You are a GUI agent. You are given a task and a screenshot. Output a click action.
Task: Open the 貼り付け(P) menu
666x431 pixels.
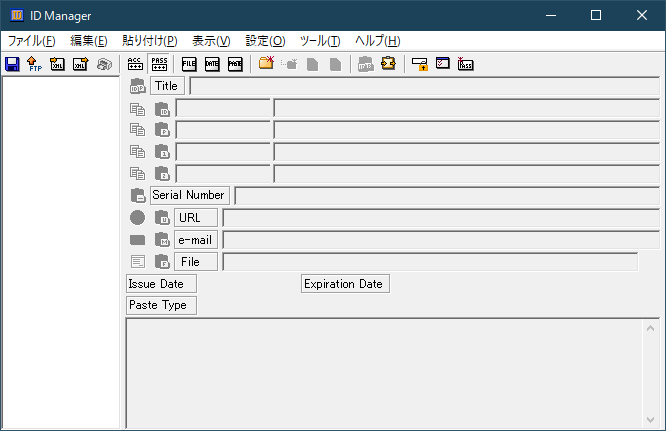150,41
